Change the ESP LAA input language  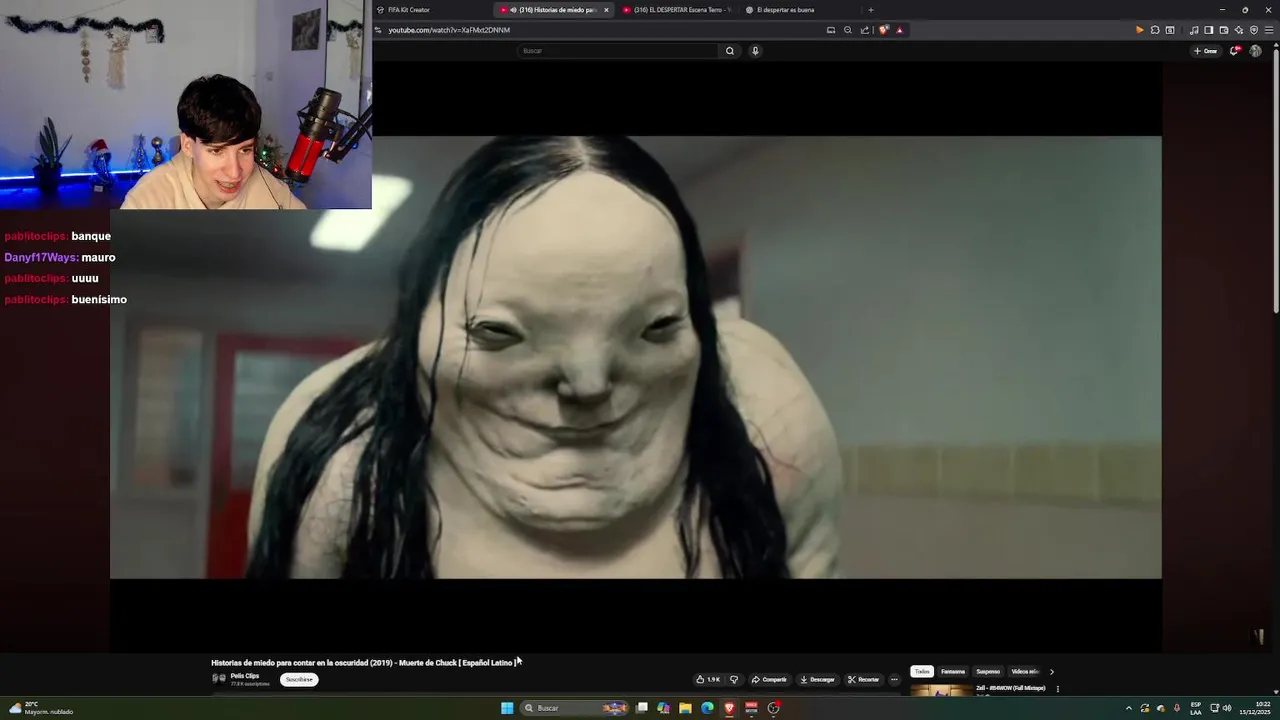[1196, 708]
